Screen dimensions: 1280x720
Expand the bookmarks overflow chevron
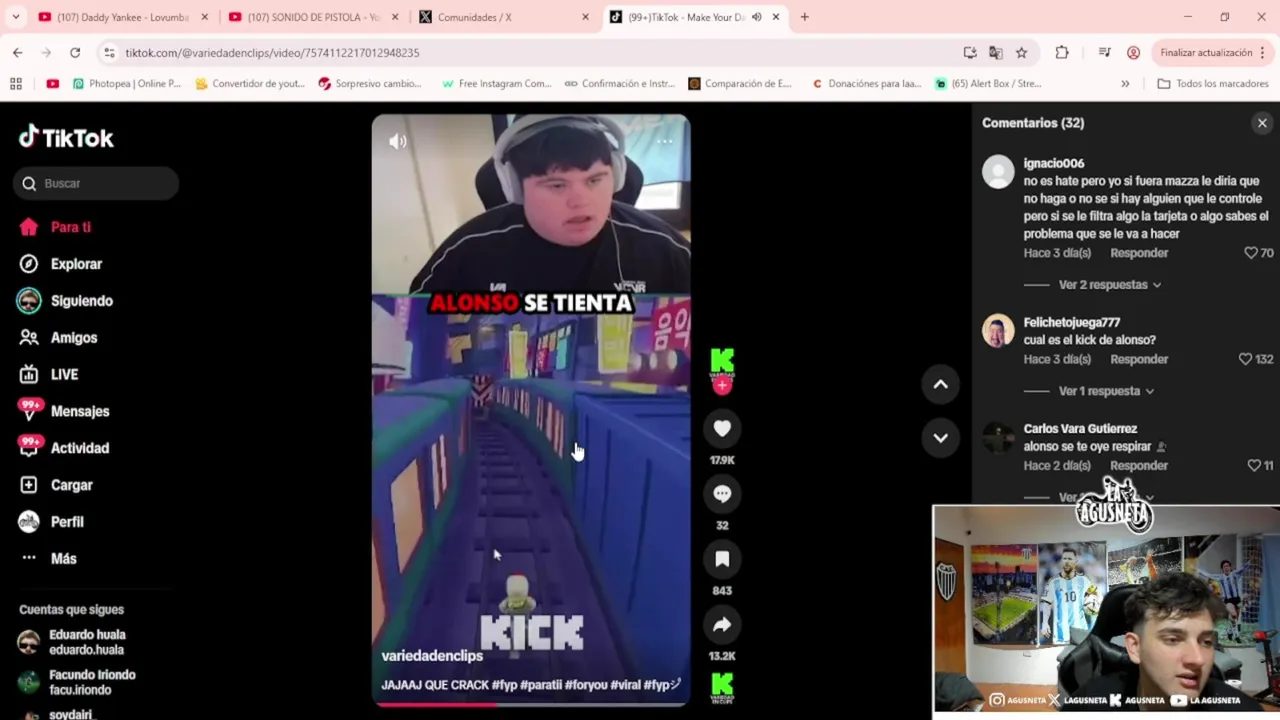tap(1125, 84)
